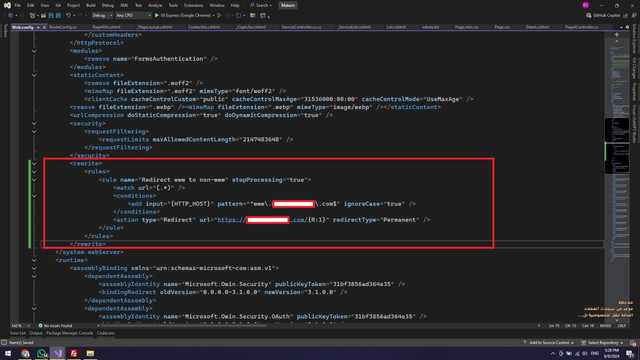Click ENG language indicator in system tray
Image resolution: width=640 pixels, height=360 pixels.
pos(595,353)
